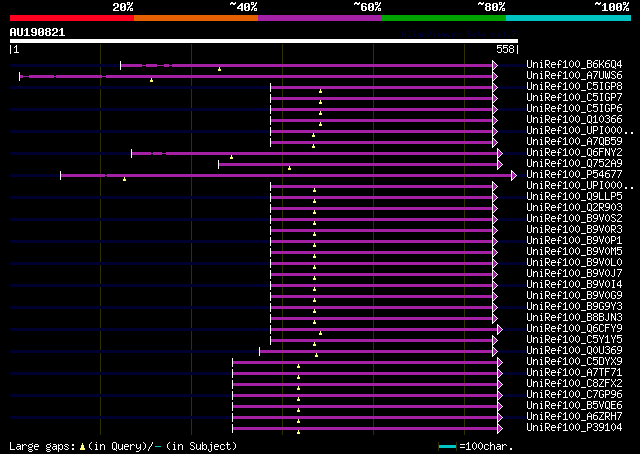Screen dimensions: 640x454
Task: Open the UniRef100_B5VQE6 hit name
Action: [x=574, y=406]
